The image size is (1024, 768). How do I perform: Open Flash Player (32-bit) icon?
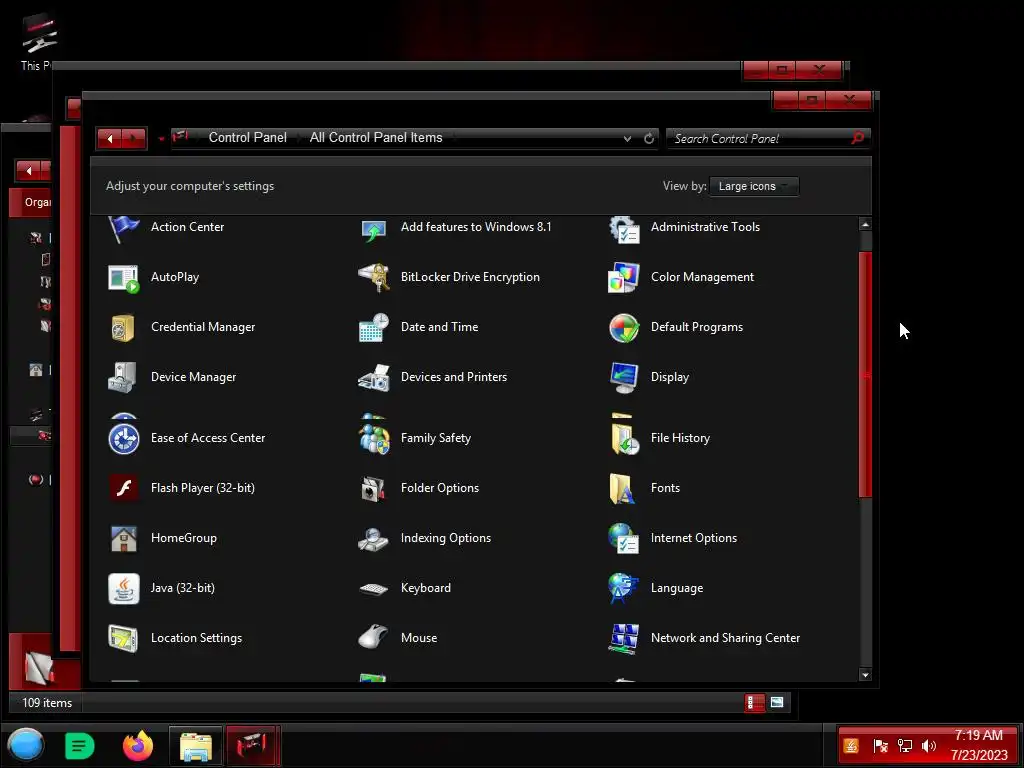123,488
